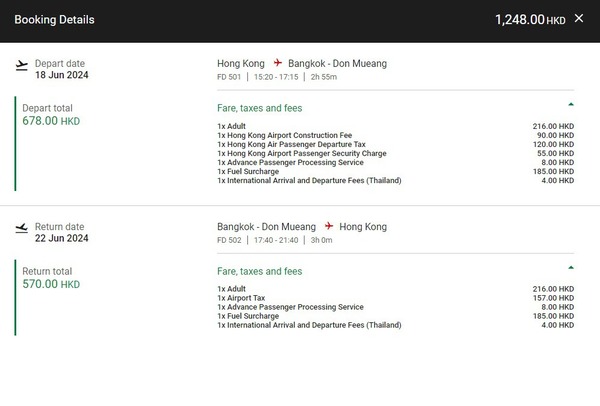Click Hong Kong Airport Construction Fee line

[x=396, y=135]
